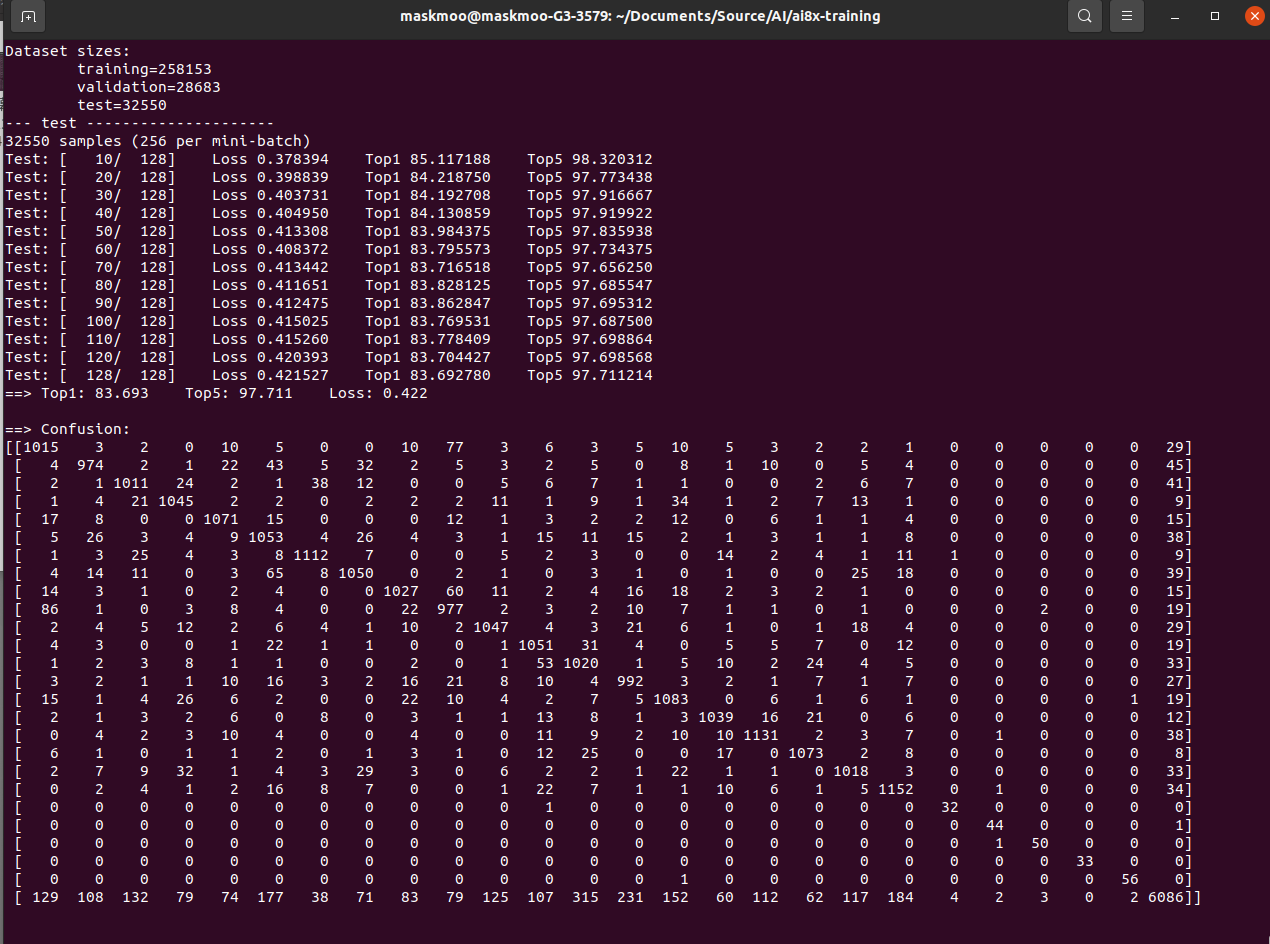Click Top5 value 97.656250
Image resolution: width=1270 pixels, height=944 pixels.
click(x=612, y=267)
